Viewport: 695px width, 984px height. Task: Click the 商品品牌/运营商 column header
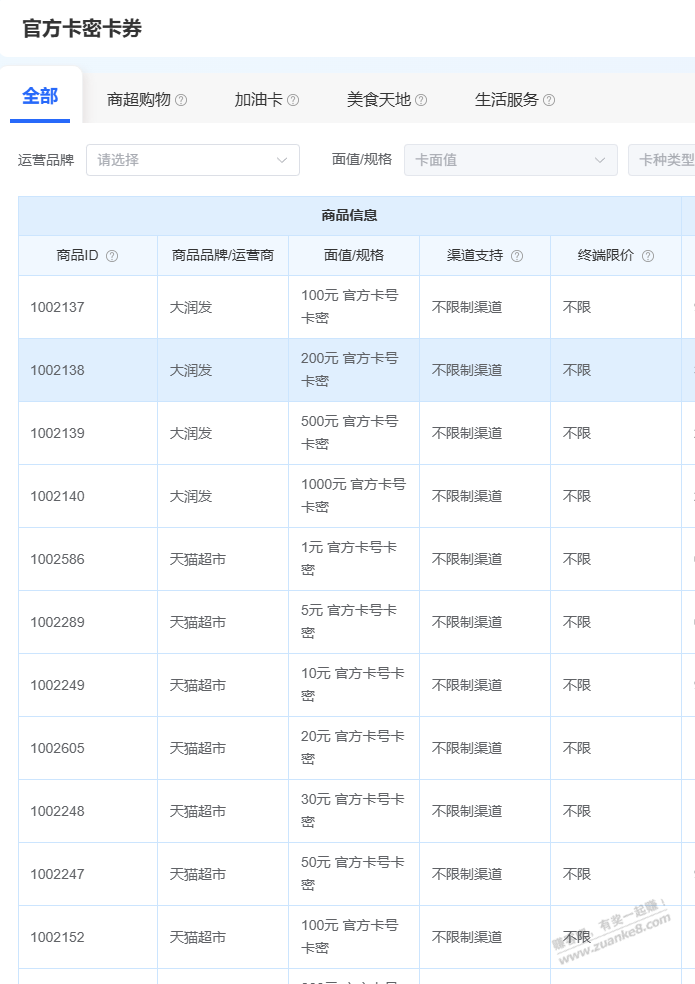(223, 255)
